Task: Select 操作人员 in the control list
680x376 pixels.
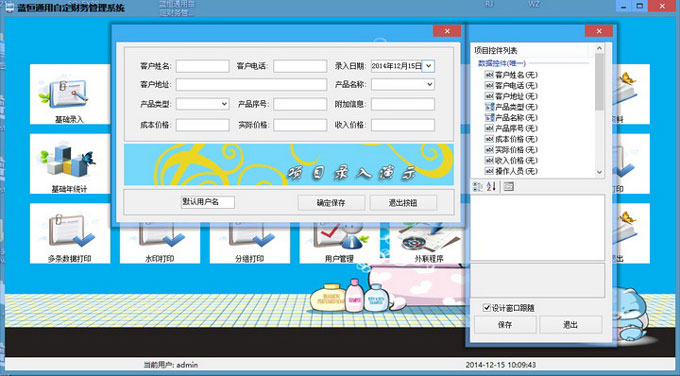Action: click(511, 171)
